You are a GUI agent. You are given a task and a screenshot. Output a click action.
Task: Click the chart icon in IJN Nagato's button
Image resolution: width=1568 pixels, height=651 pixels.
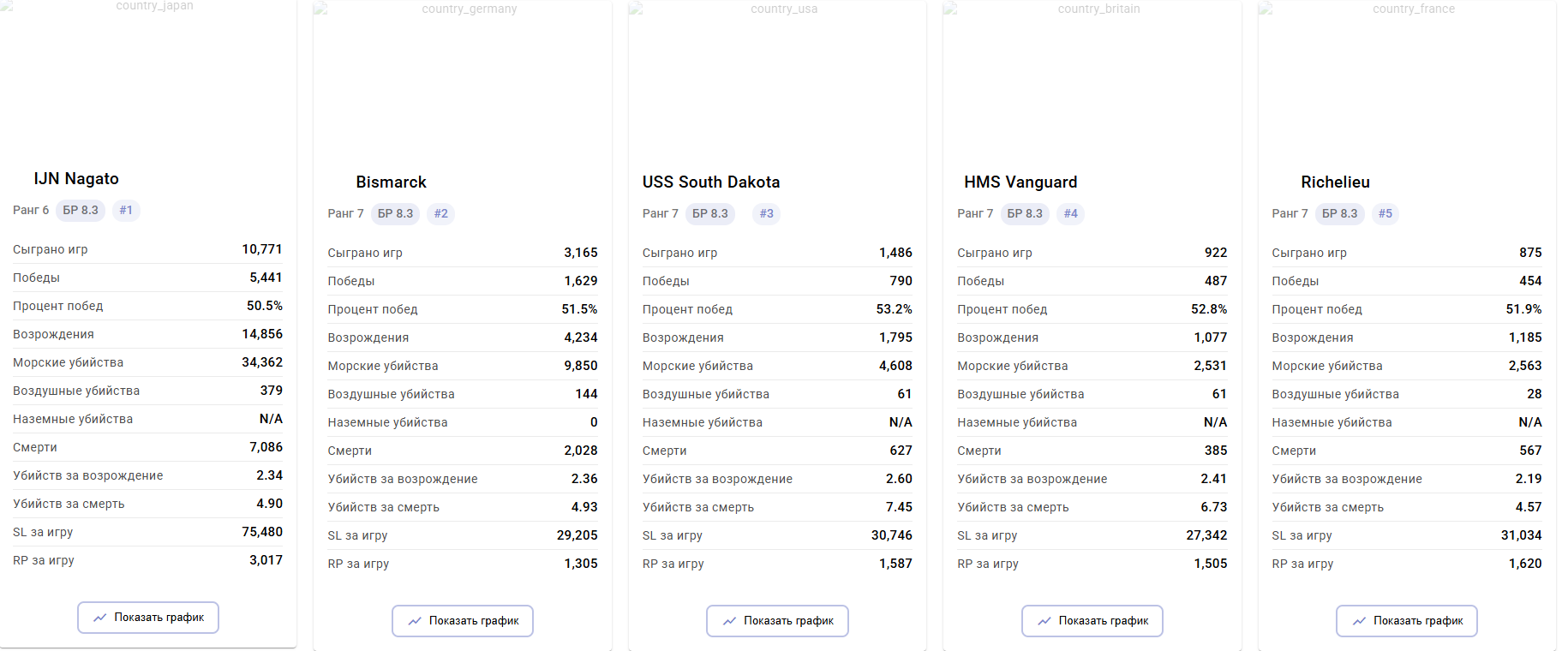100,618
